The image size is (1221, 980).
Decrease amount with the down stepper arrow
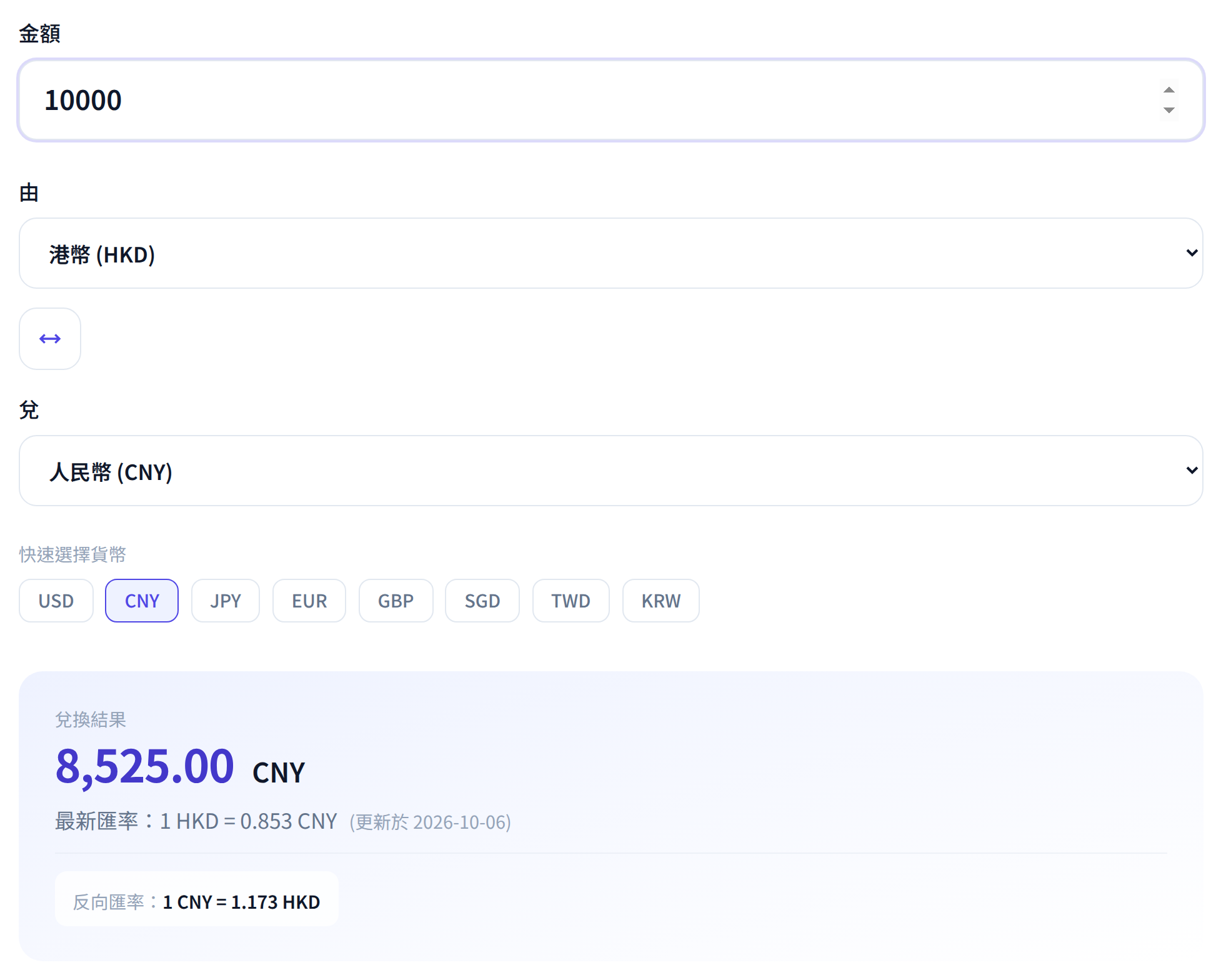[x=1169, y=110]
